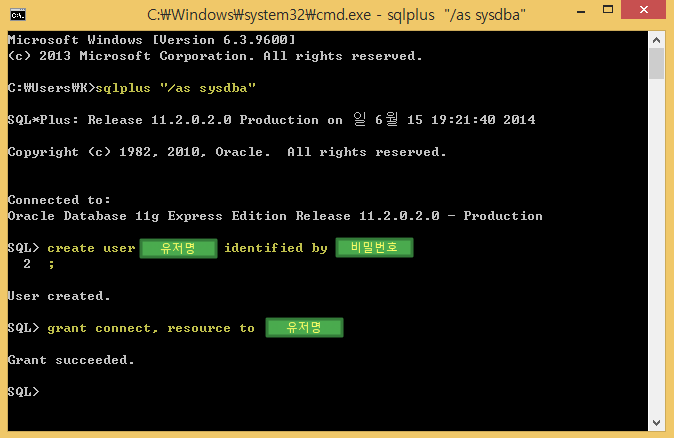
Task: Click the vertical scrollbar thumb
Action: [656, 64]
